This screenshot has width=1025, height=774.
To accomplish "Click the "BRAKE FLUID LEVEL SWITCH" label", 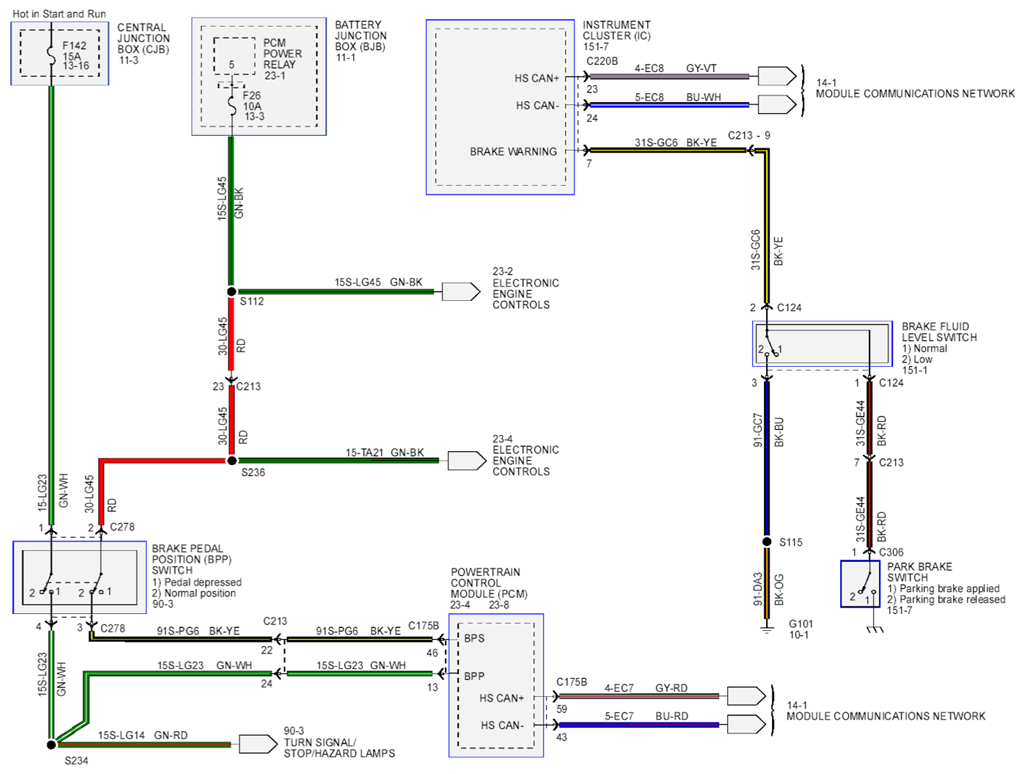I will coord(939,332).
